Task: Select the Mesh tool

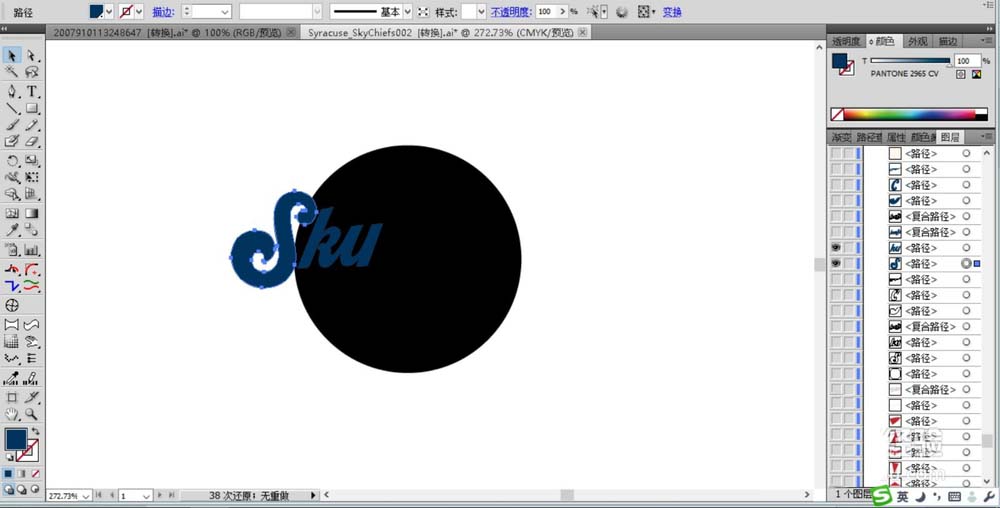Action: point(11,214)
